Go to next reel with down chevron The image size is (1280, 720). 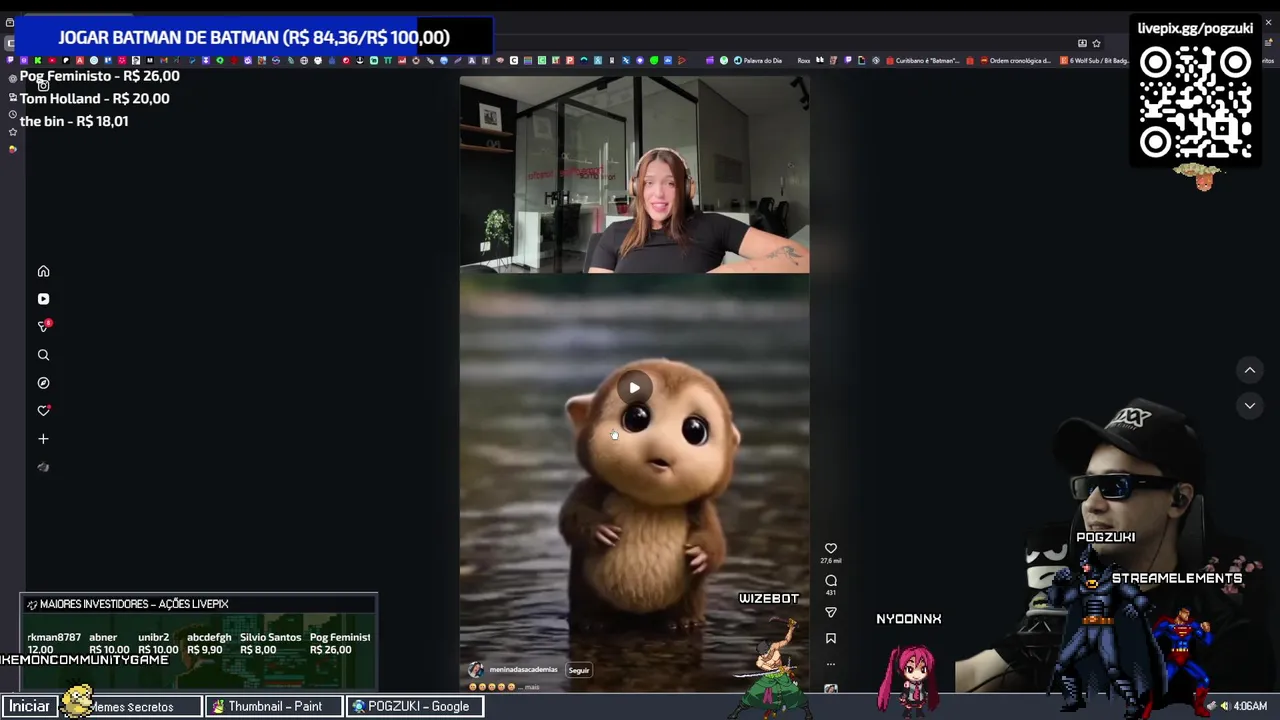[1250, 405]
